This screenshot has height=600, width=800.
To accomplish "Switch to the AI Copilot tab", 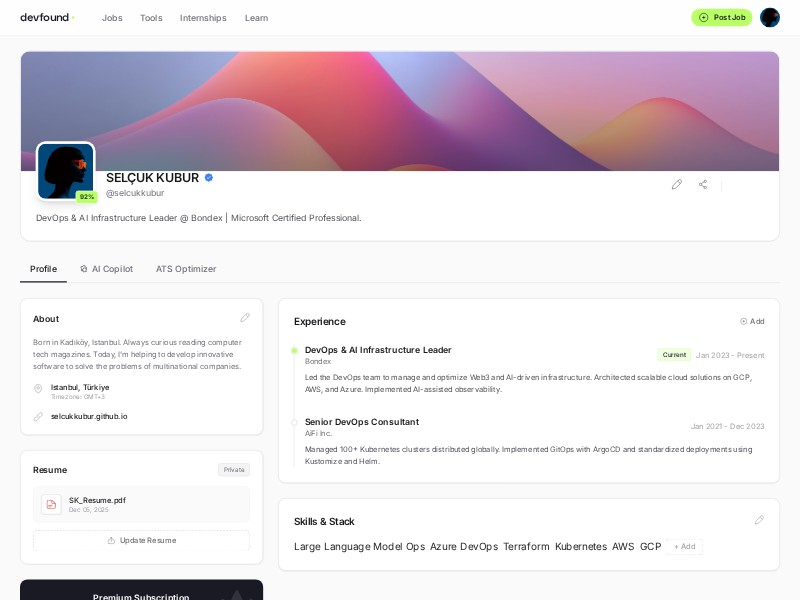I will coord(106,269).
